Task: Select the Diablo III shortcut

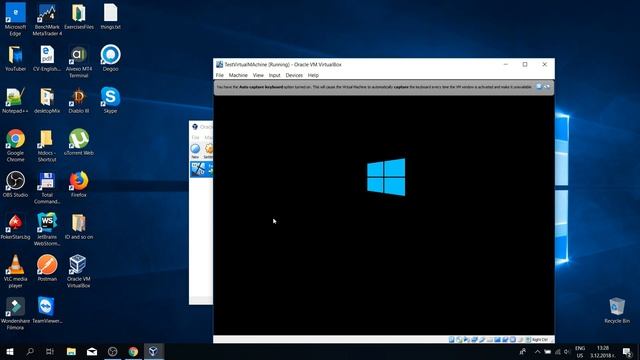Action: [79, 101]
